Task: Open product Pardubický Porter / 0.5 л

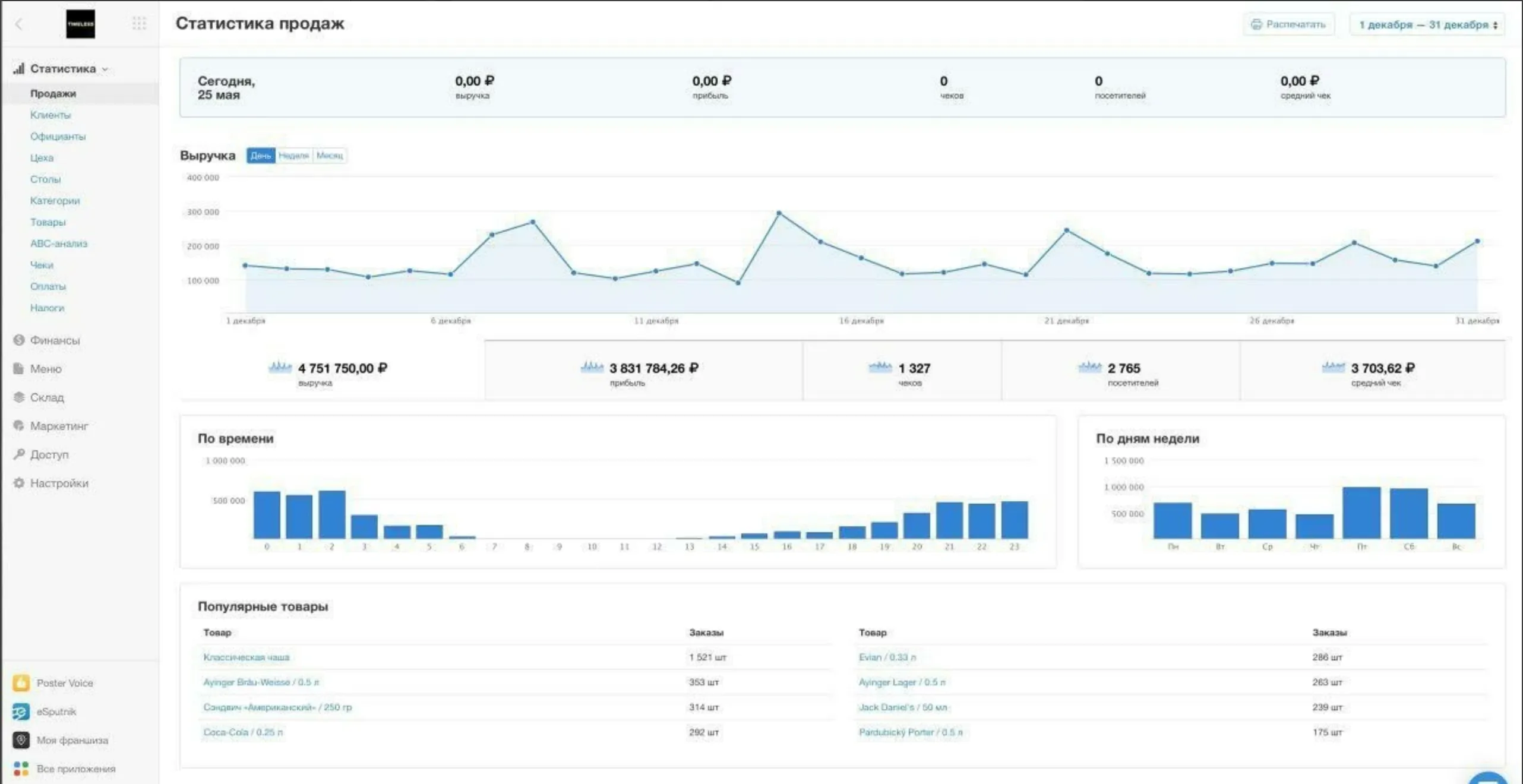Action: coord(911,732)
